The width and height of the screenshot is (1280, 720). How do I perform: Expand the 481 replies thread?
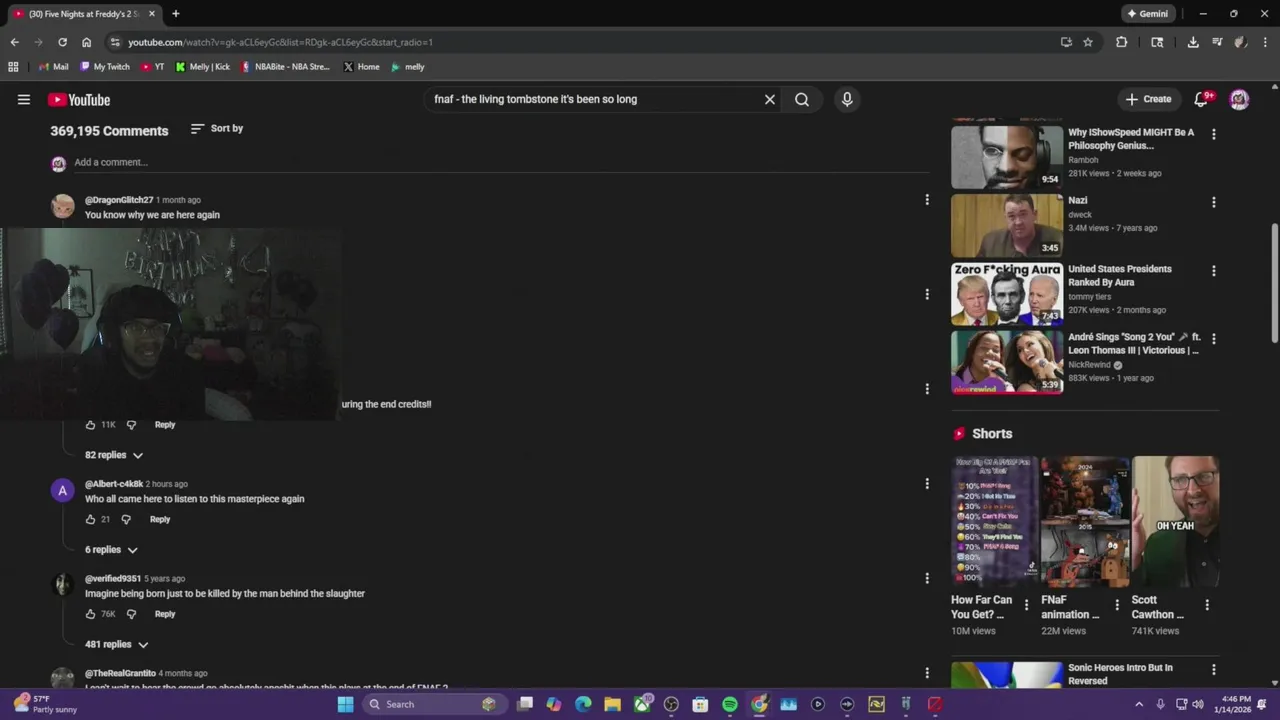116,645
